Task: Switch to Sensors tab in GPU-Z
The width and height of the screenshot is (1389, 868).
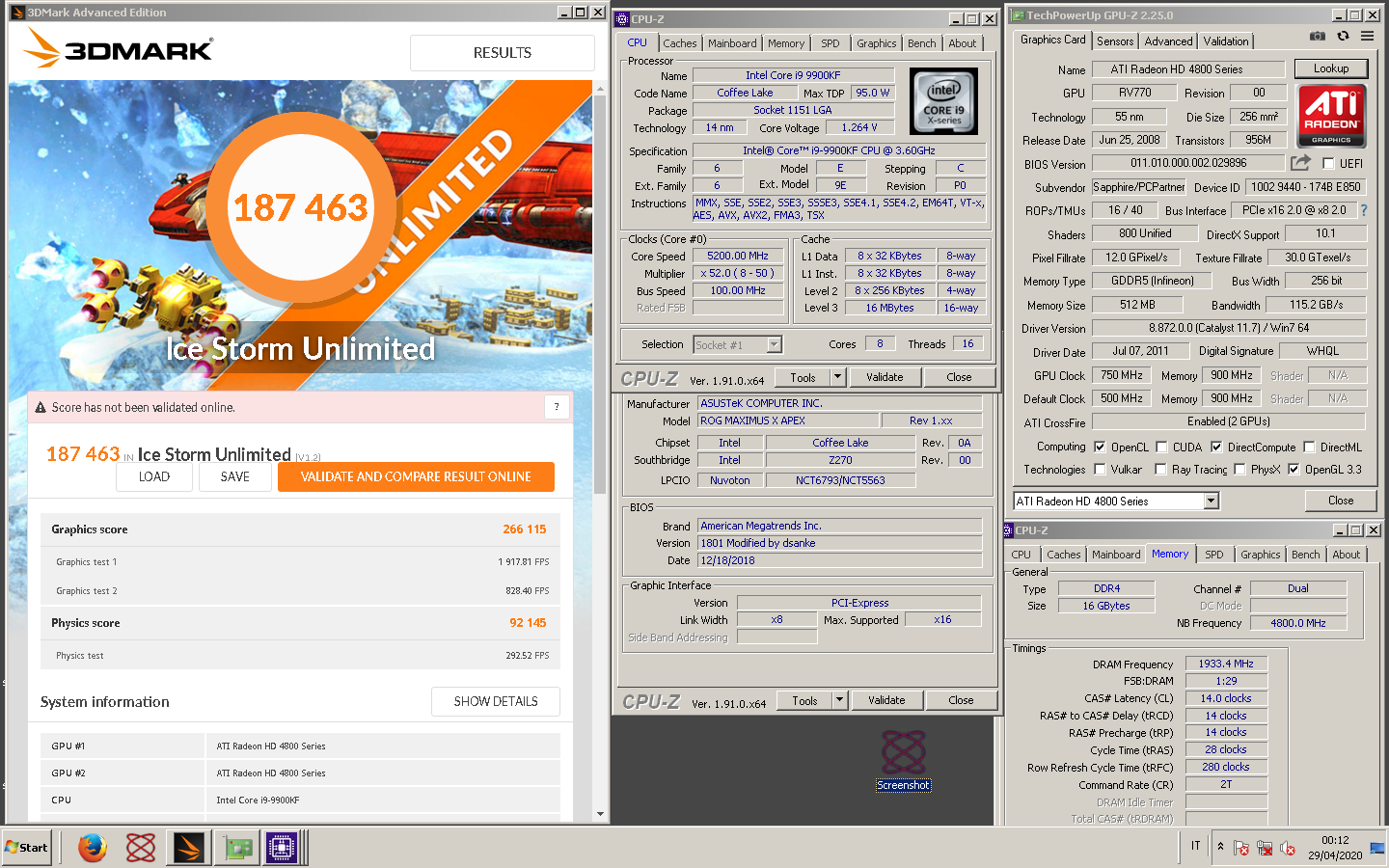Action: pos(1115,41)
